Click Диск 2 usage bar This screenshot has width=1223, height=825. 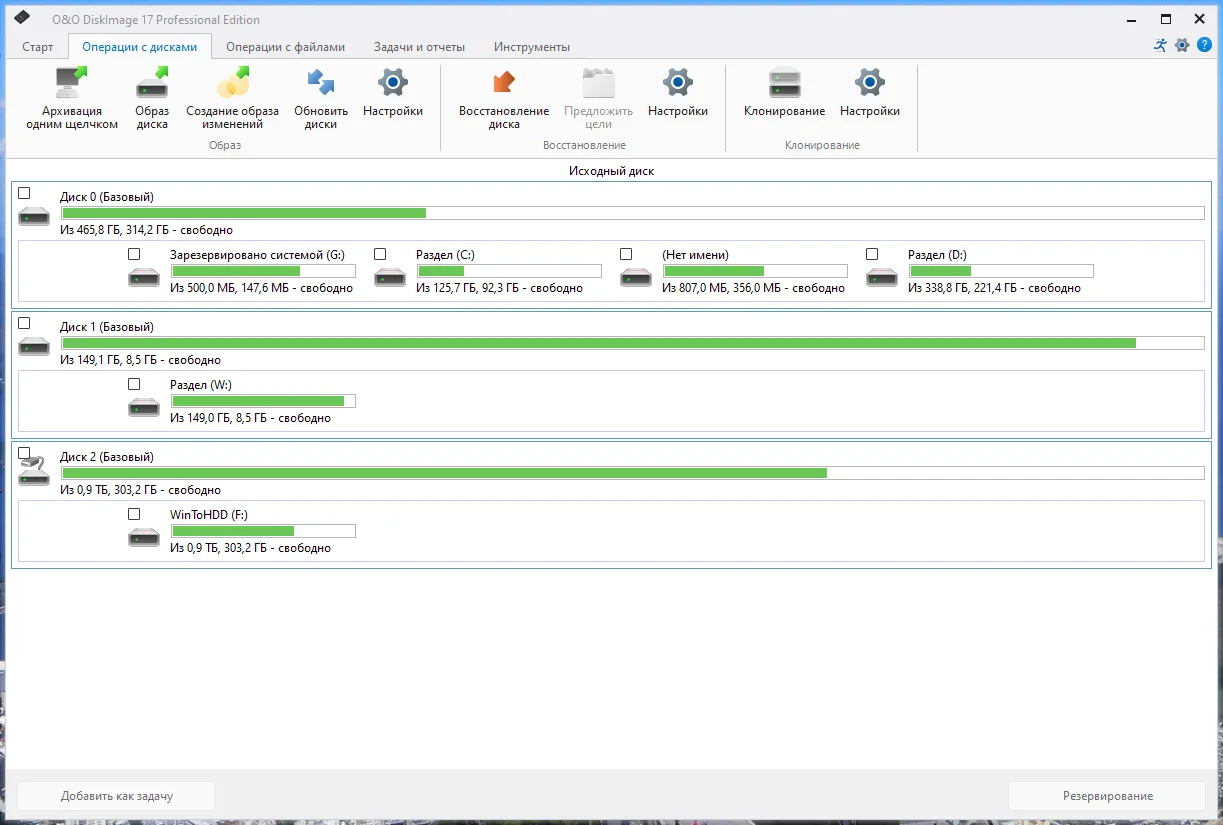632,473
